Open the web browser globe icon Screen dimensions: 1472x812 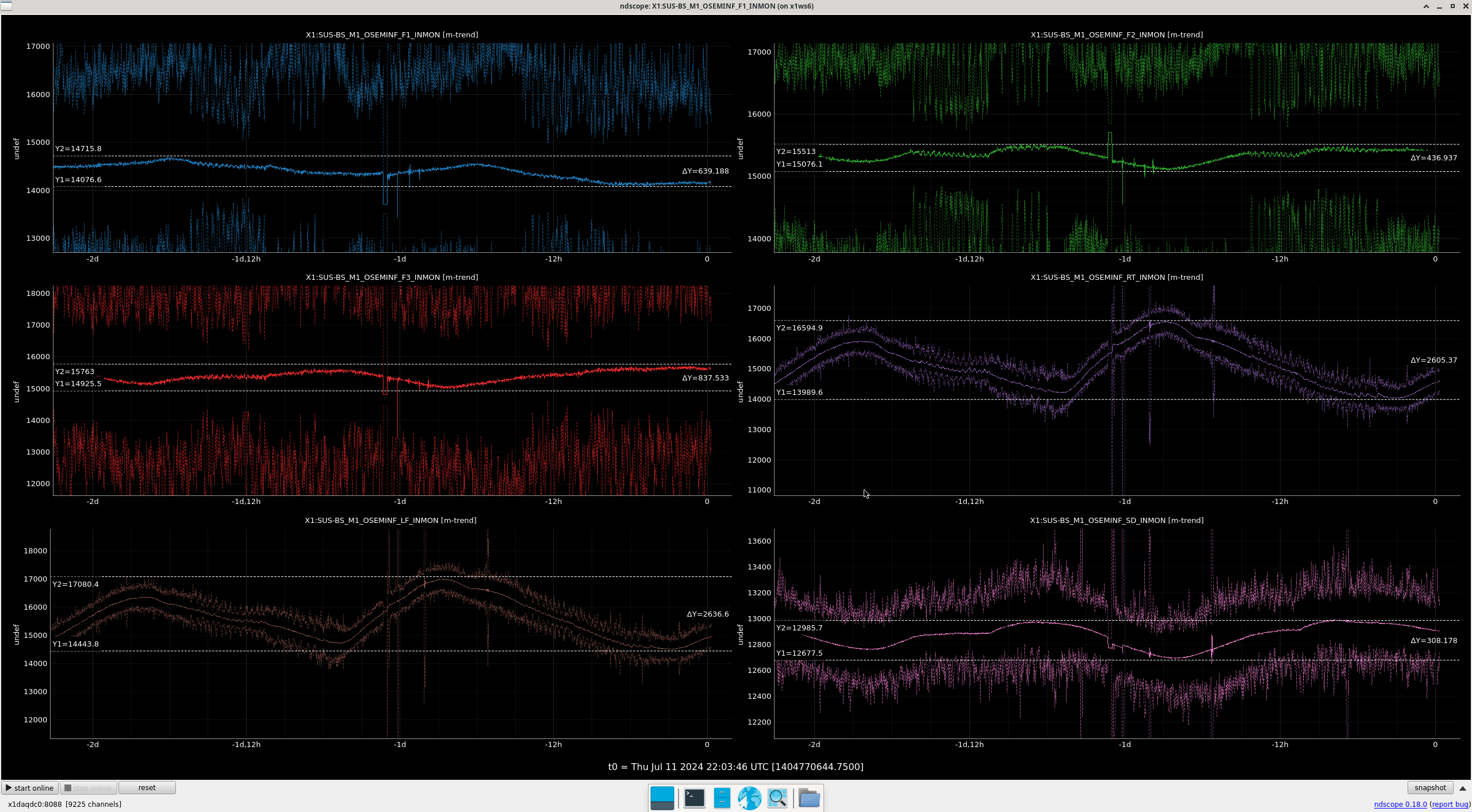click(x=749, y=798)
